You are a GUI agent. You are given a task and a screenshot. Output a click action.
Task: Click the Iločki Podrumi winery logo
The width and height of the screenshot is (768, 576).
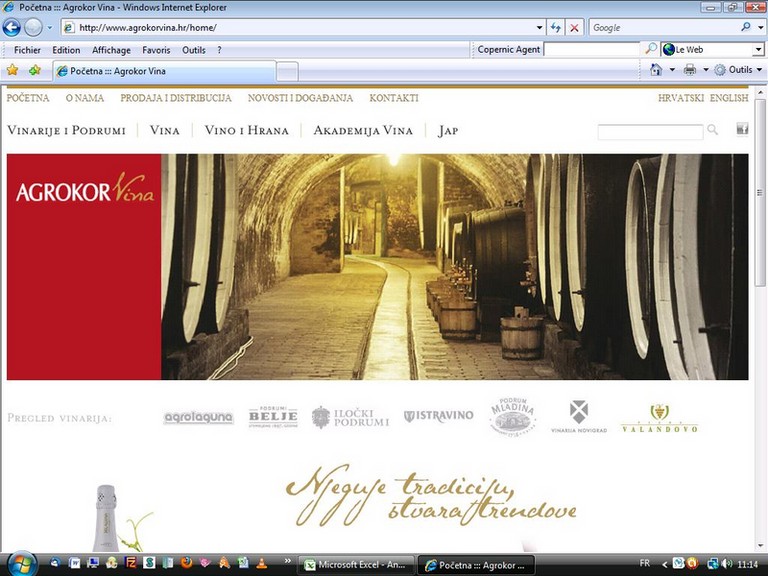[x=350, y=417]
